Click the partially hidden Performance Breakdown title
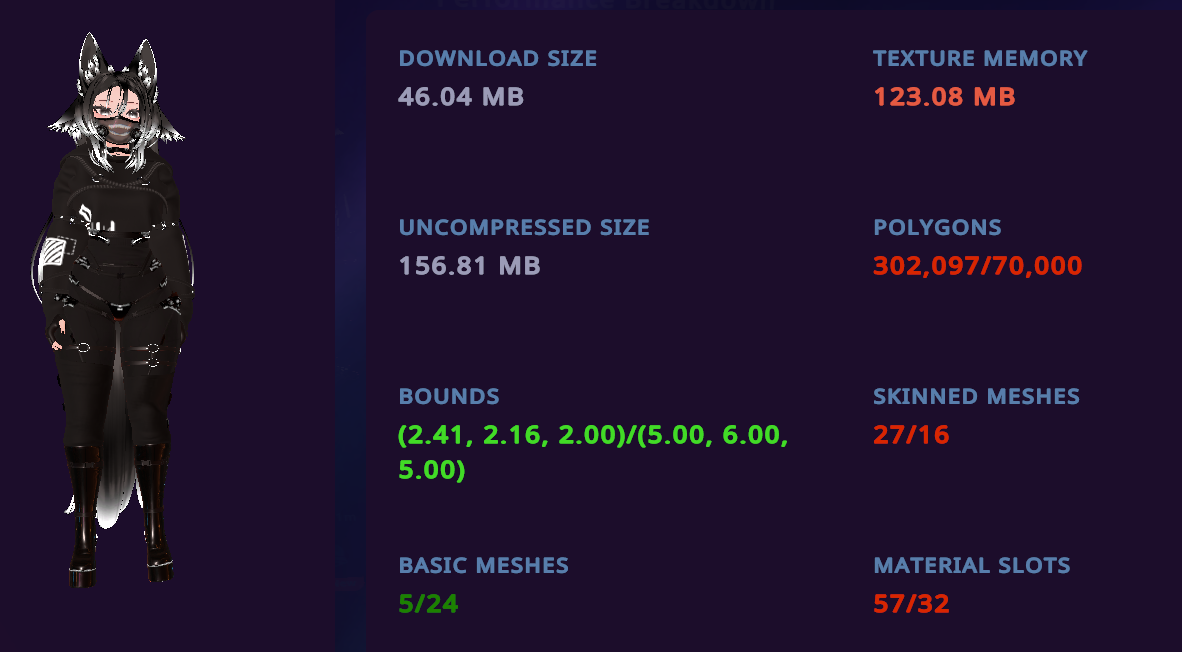The image size is (1182, 652). tap(605, 4)
